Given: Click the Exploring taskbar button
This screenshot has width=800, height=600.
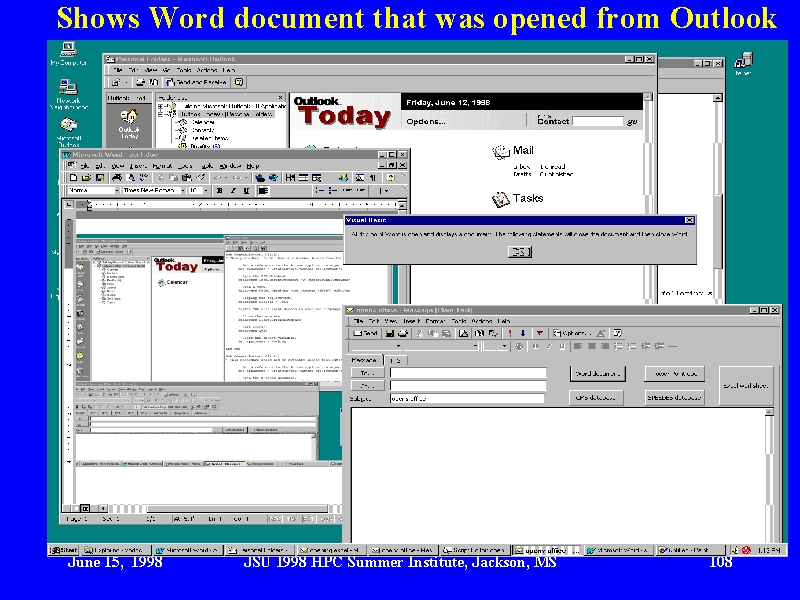Looking at the screenshot, I should (117, 550).
